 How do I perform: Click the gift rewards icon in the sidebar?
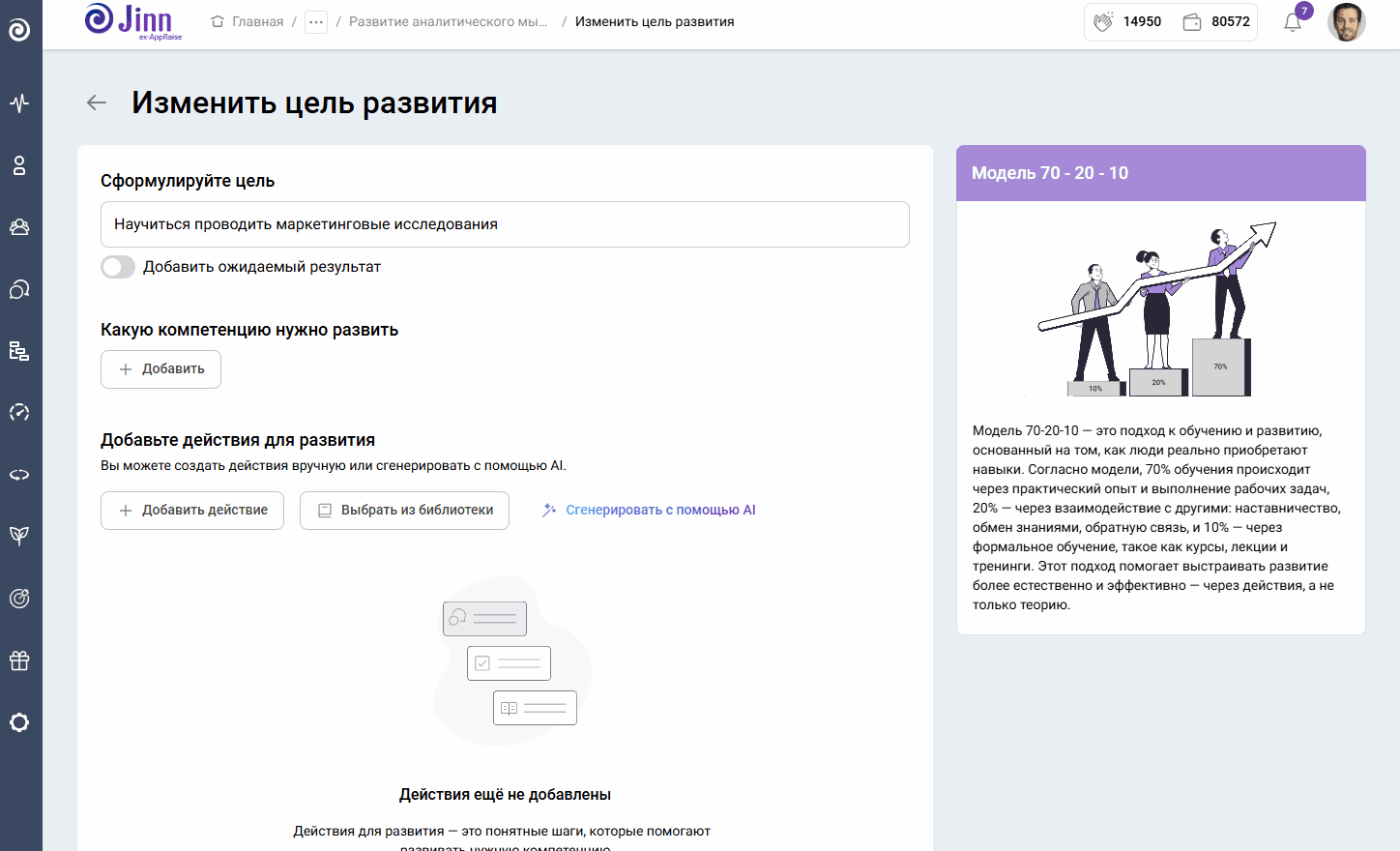pyautogui.click(x=19, y=660)
